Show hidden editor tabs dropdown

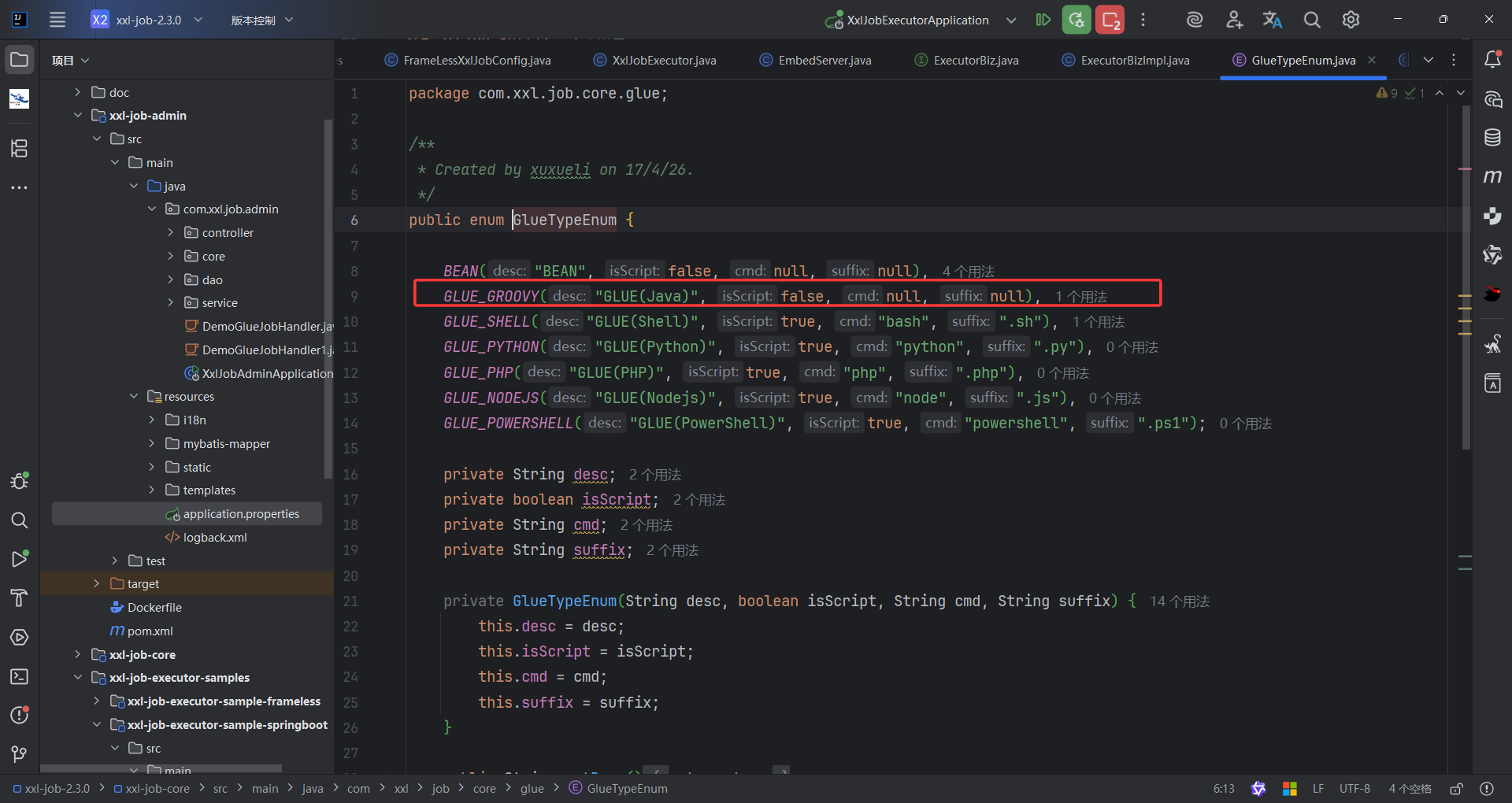point(1429,60)
